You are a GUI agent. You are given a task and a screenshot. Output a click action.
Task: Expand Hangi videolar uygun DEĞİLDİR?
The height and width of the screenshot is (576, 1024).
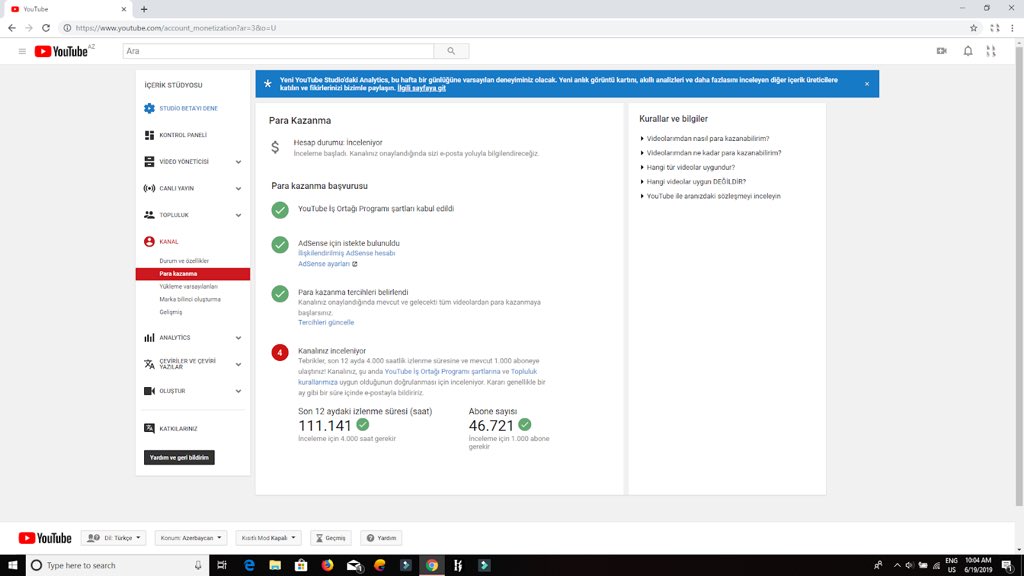click(696, 182)
